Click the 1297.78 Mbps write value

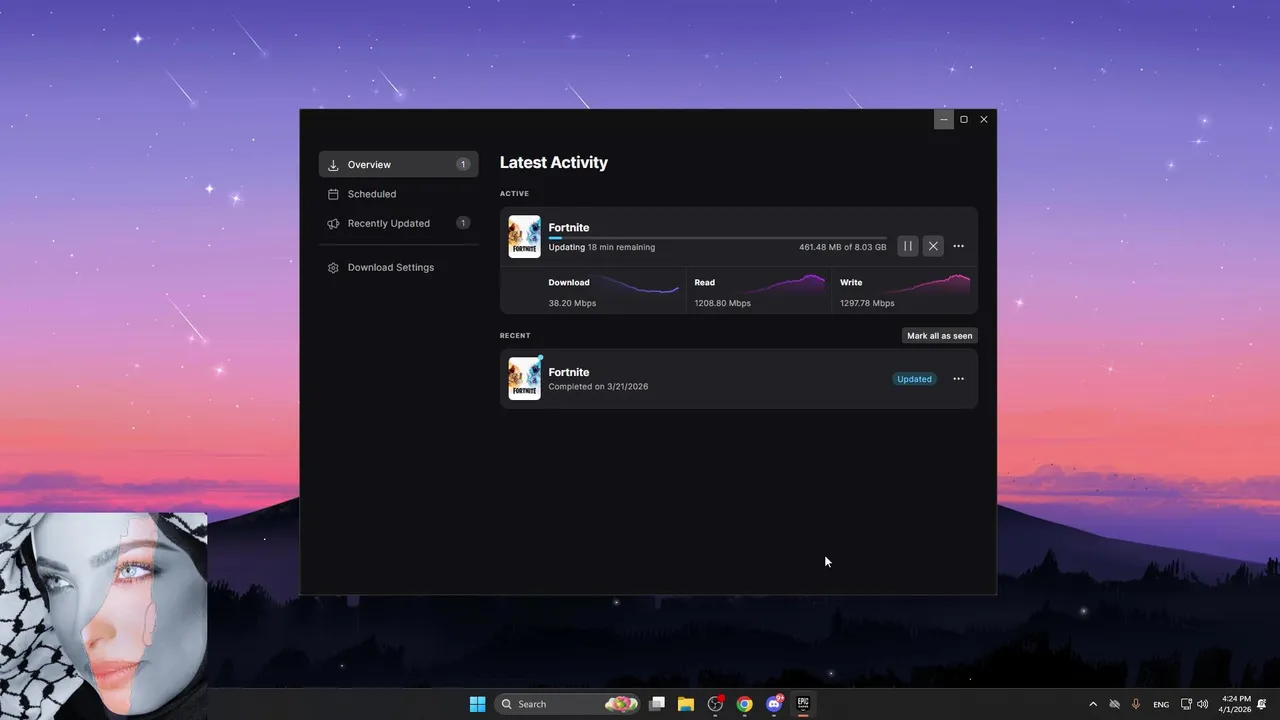[x=867, y=303]
